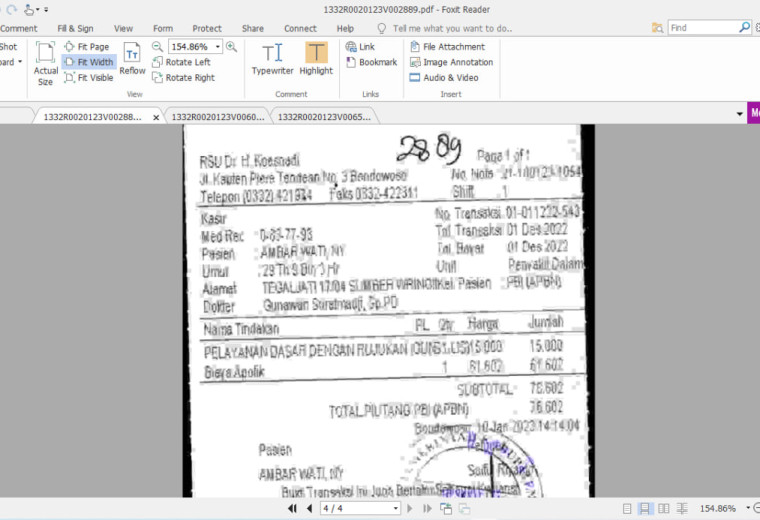Select the Typewriter tool
Image resolution: width=760 pixels, height=520 pixels.
click(x=272, y=59)
